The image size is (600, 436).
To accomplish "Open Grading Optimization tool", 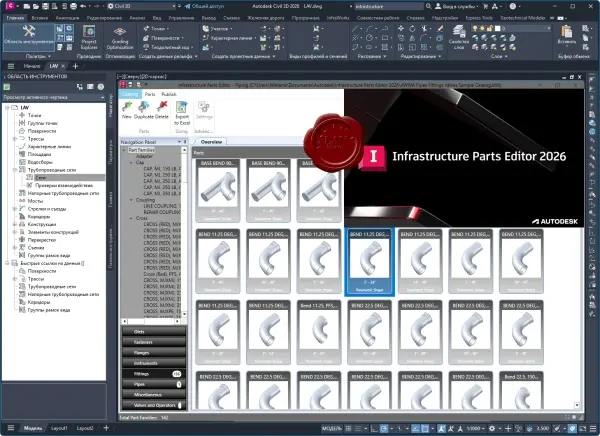I will (x=120, y=38).
